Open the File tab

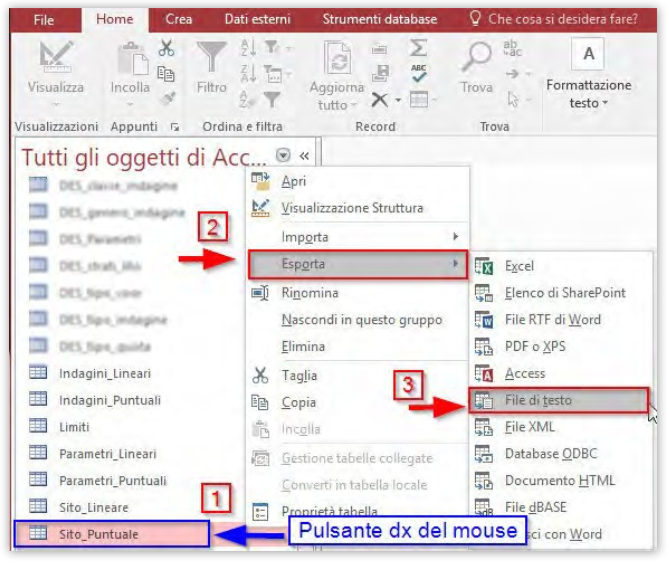[x=44, y=20]
